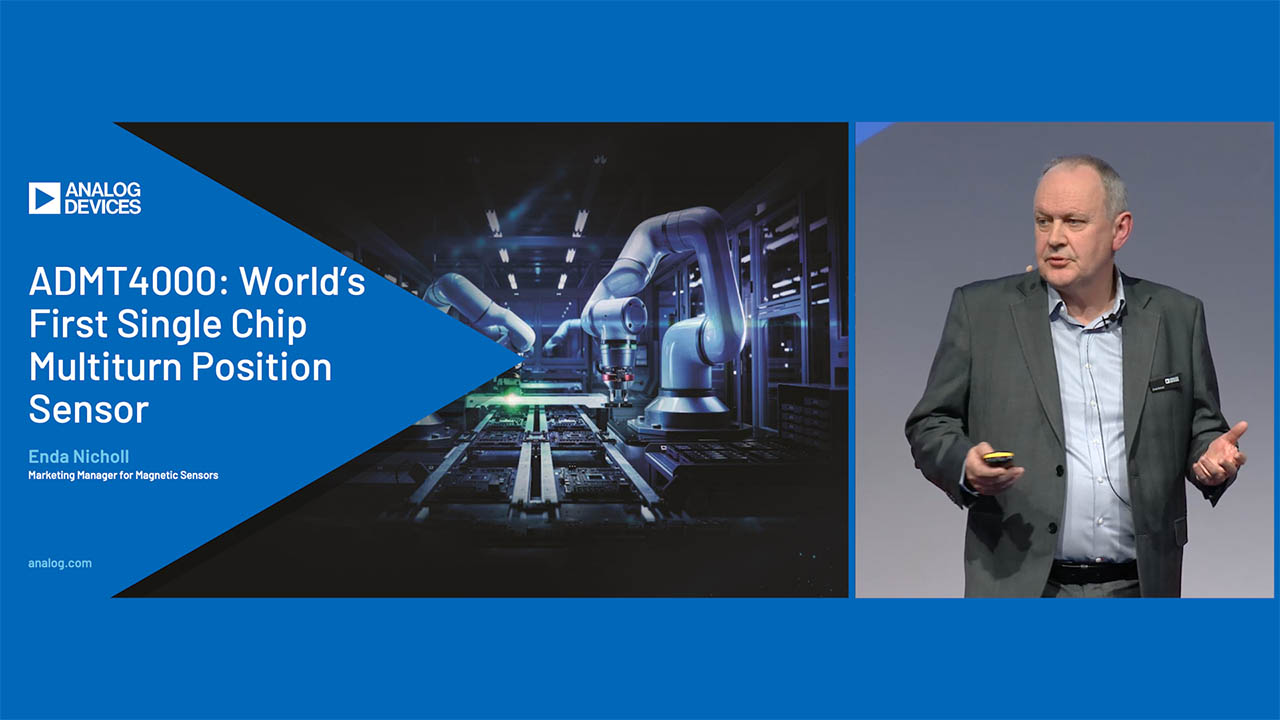The image size is (1280, 720).
Task: Click the lapel mic clipped to shirt
Action: click(1107, 321)
